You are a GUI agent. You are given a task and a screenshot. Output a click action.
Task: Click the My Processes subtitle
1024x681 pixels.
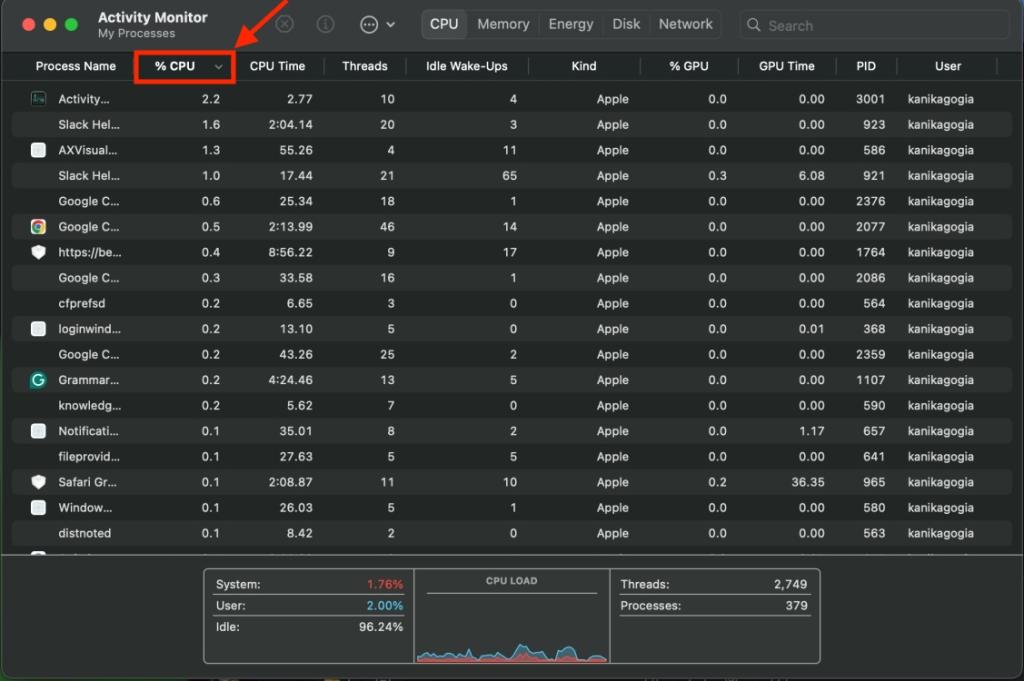coord(136,33)
